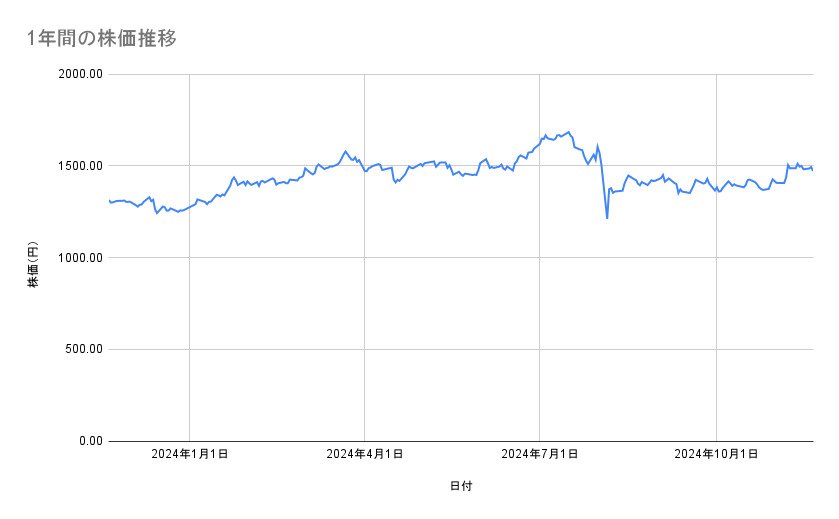This screenshot has height=519, width=839.
Task: Click the sharp August low point on line
Action: (607, 217)
